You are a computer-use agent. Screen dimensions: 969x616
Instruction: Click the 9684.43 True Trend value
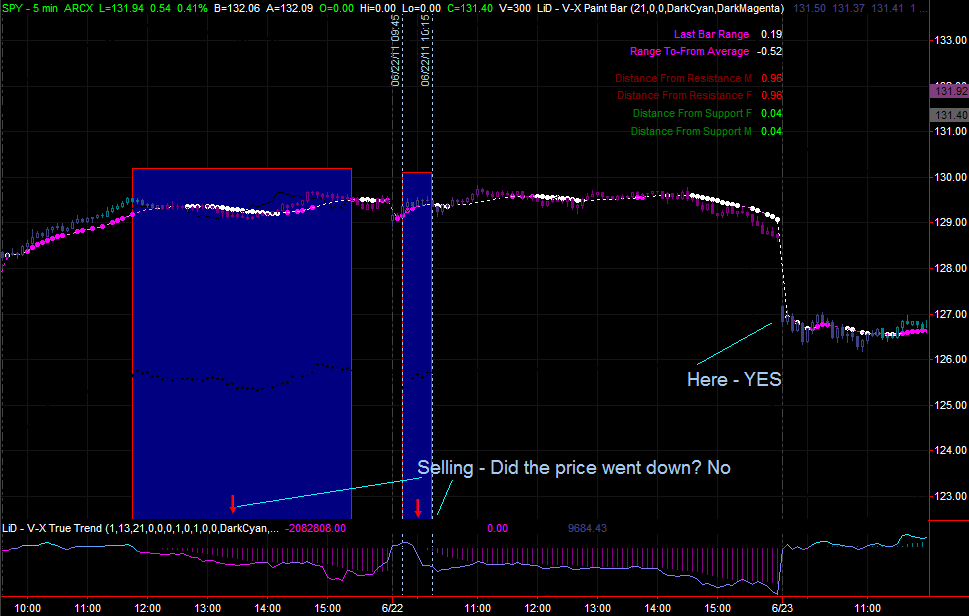[x=587, y=528]
